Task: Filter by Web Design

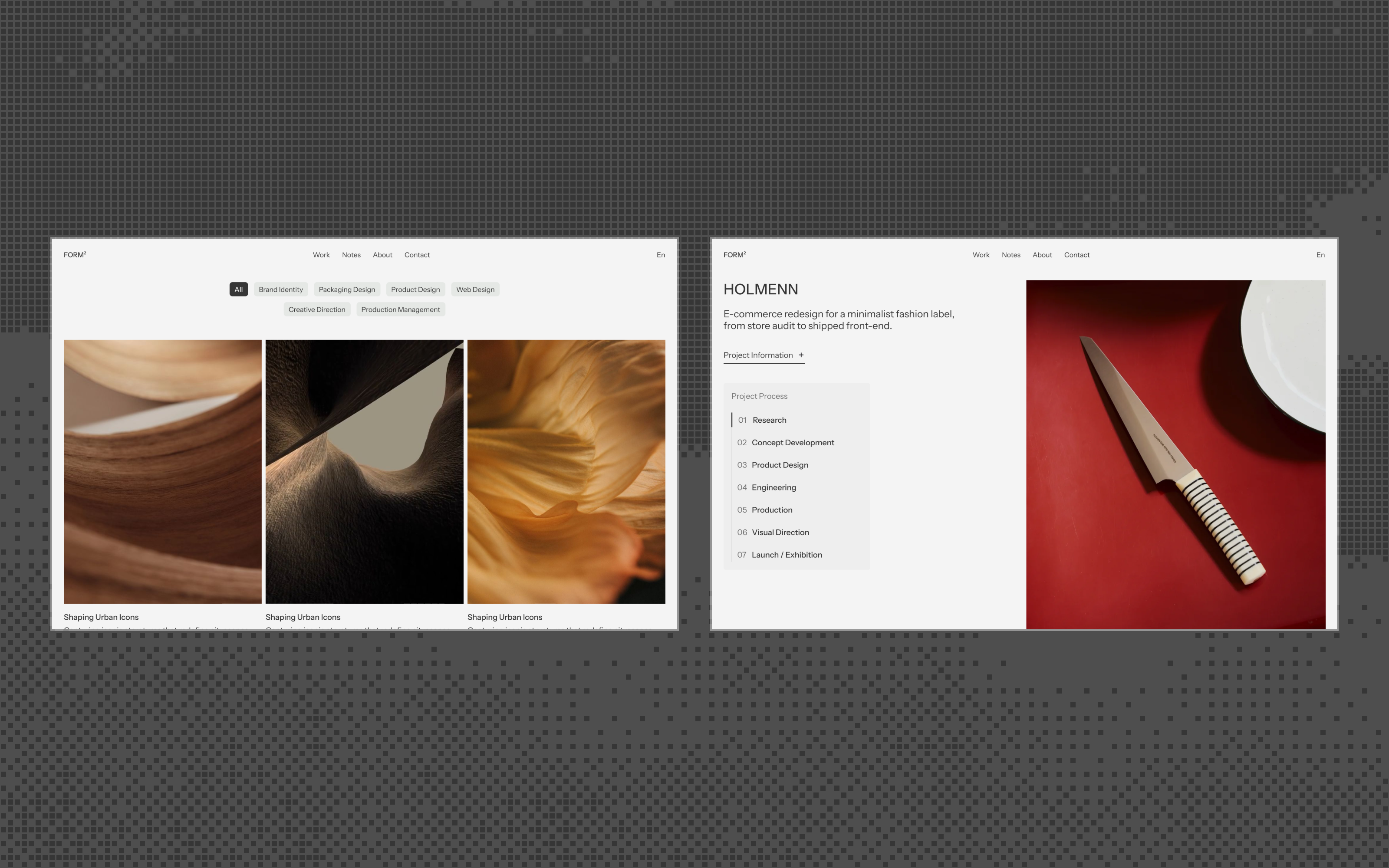Action: pos(475,289)
